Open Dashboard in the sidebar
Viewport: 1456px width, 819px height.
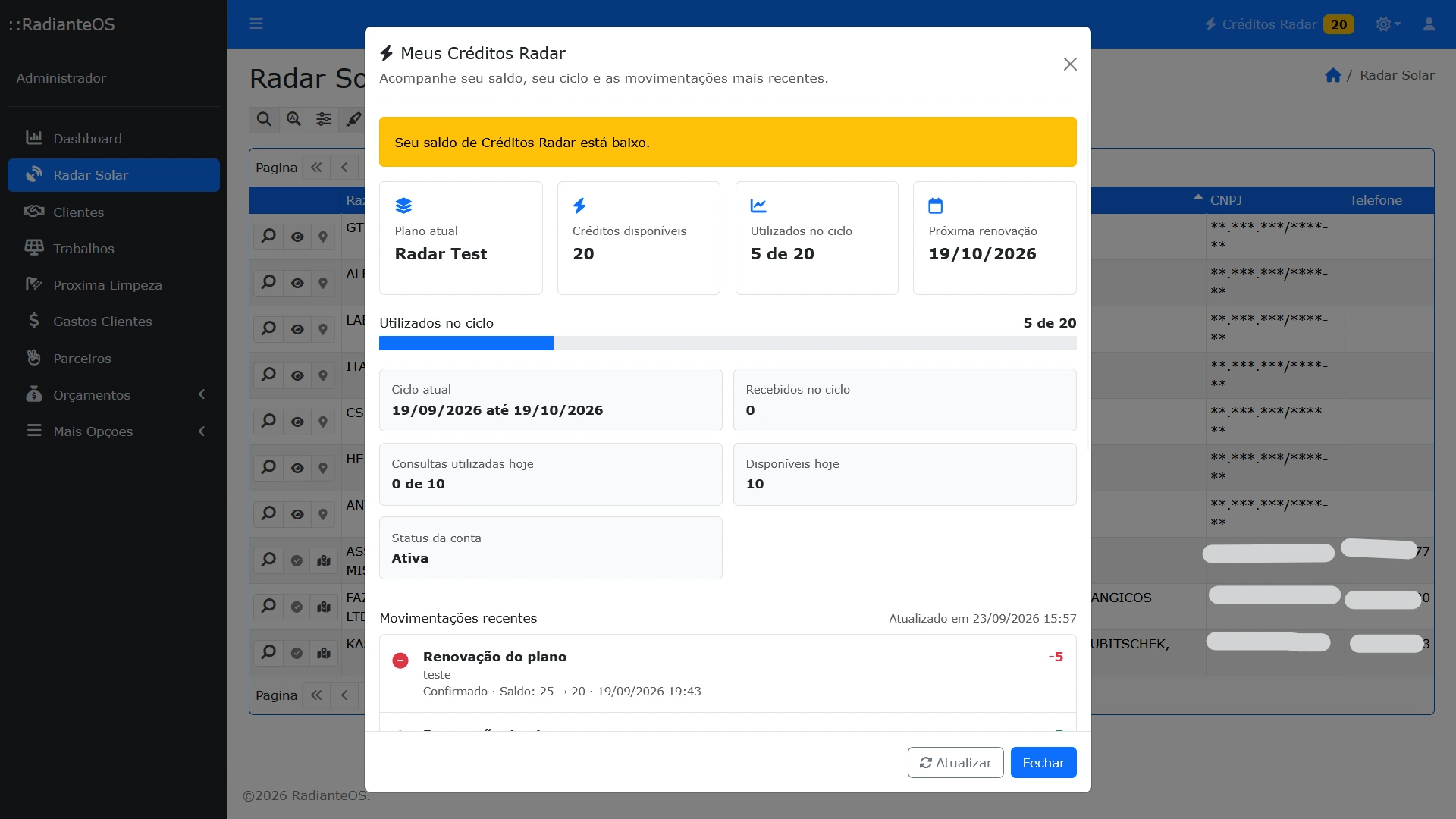click(x=114, y=139)
